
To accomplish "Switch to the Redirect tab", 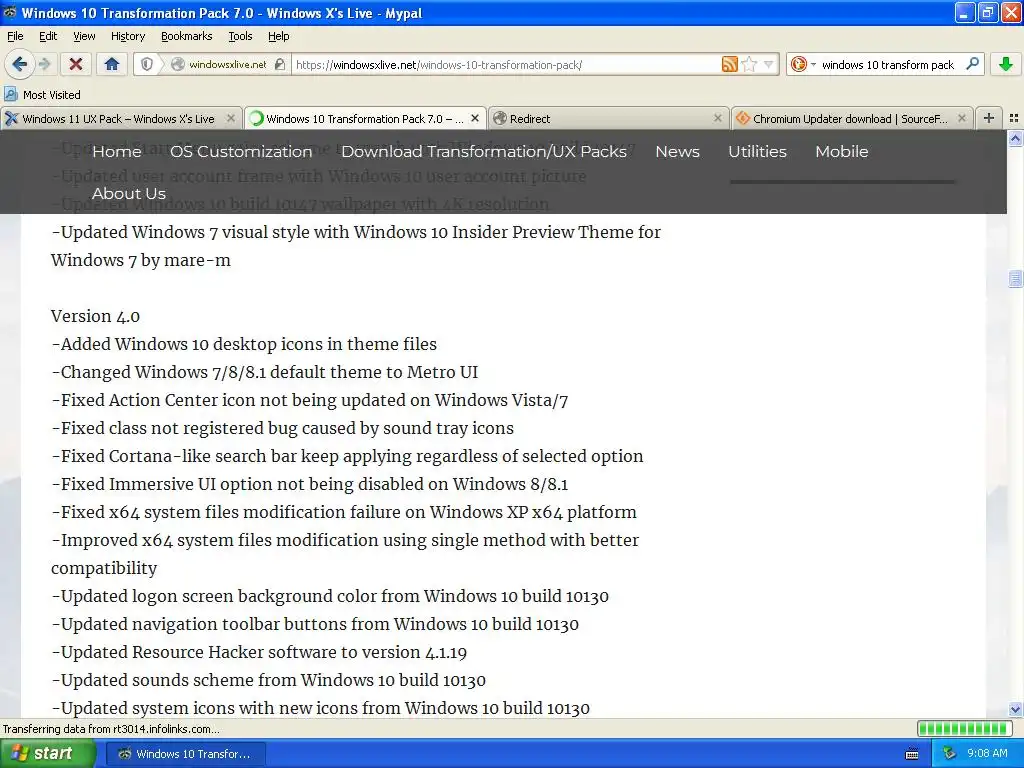I will click(x=601, y=118).
